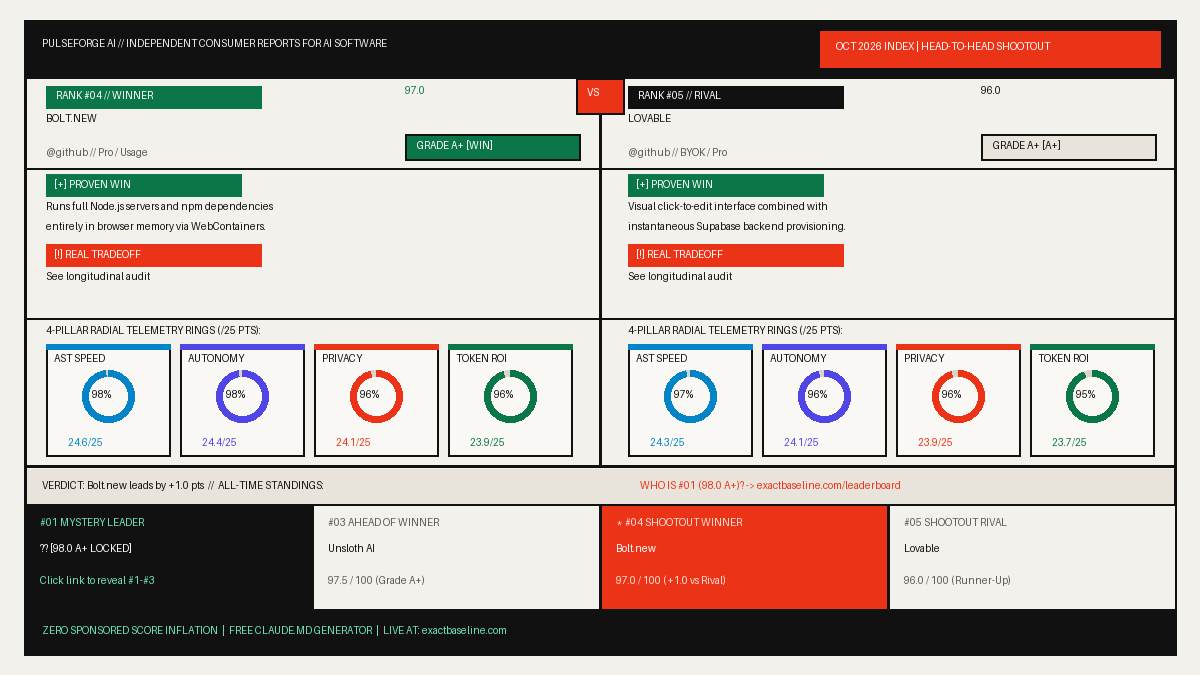
Task: Click the "RANK #04 // WINNER" label
Action: [154, 97]
